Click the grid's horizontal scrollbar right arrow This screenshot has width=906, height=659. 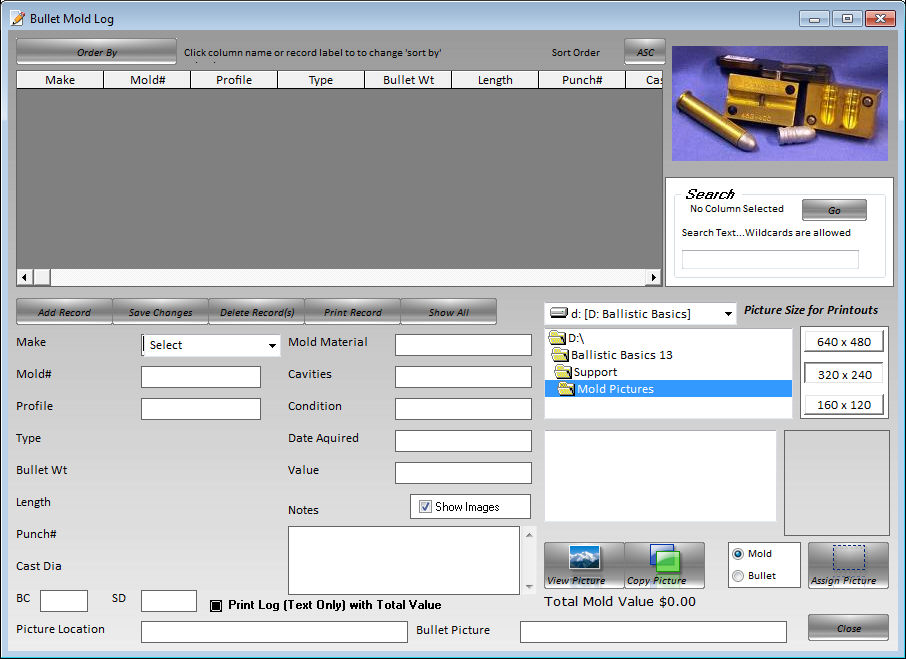pyautogui.click(x=654, y=277)
